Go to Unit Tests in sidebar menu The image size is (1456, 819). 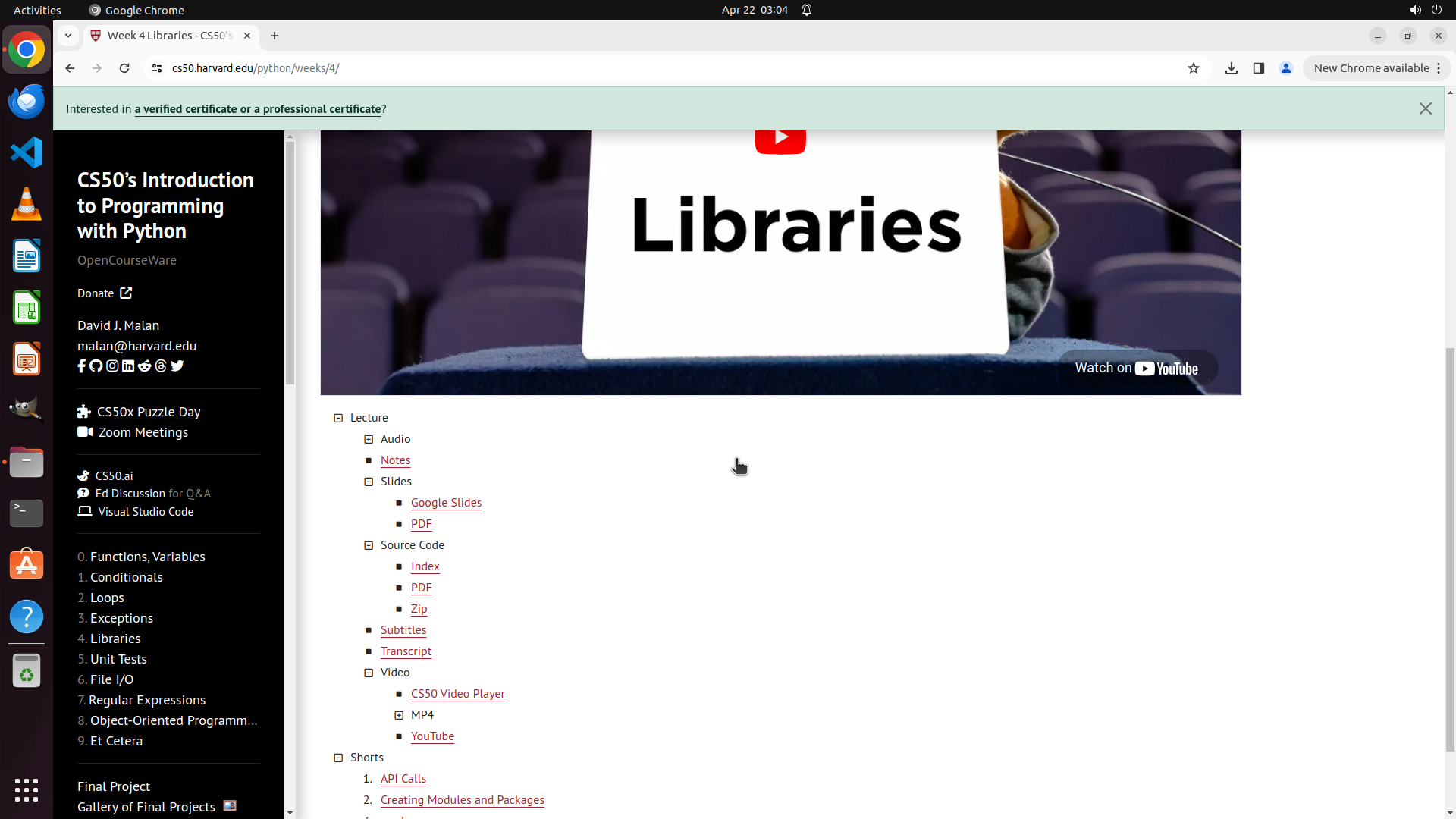(x=118, y=659)
